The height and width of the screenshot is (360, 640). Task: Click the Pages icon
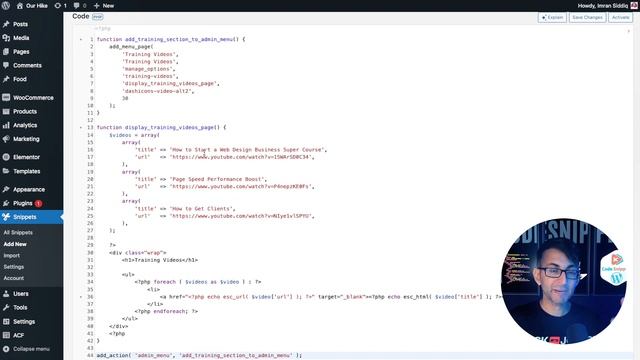pyautogui.click(x=6, y=52)
